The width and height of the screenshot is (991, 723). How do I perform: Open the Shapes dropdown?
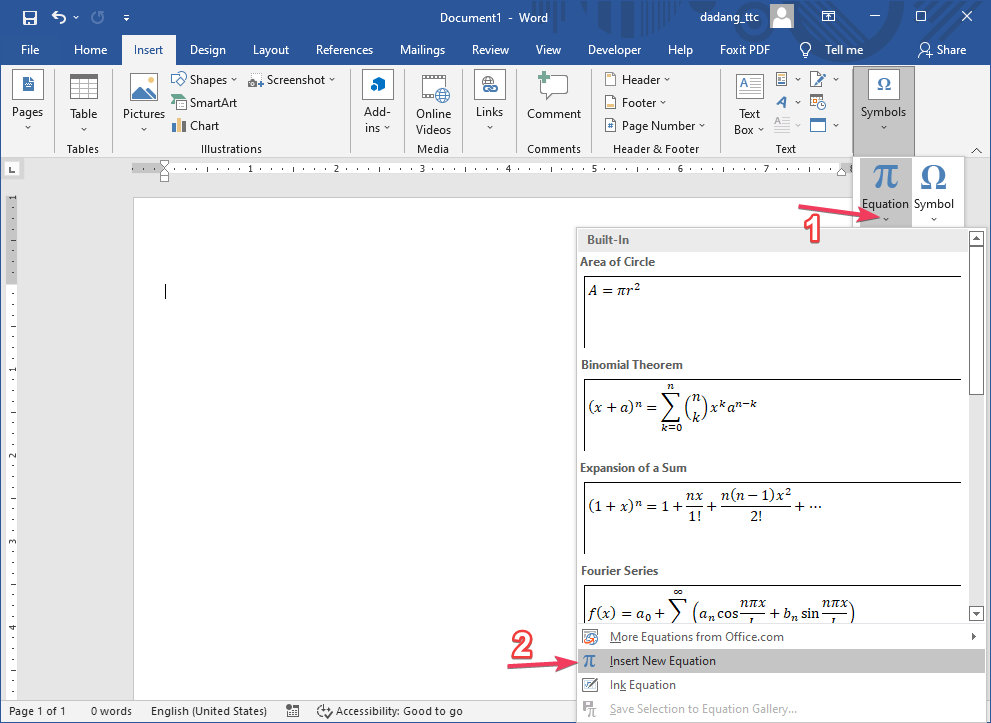tap(203, 79)
